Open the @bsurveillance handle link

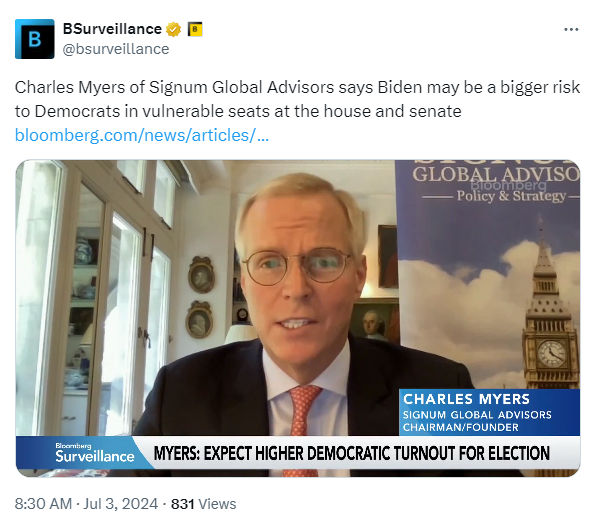116,49
